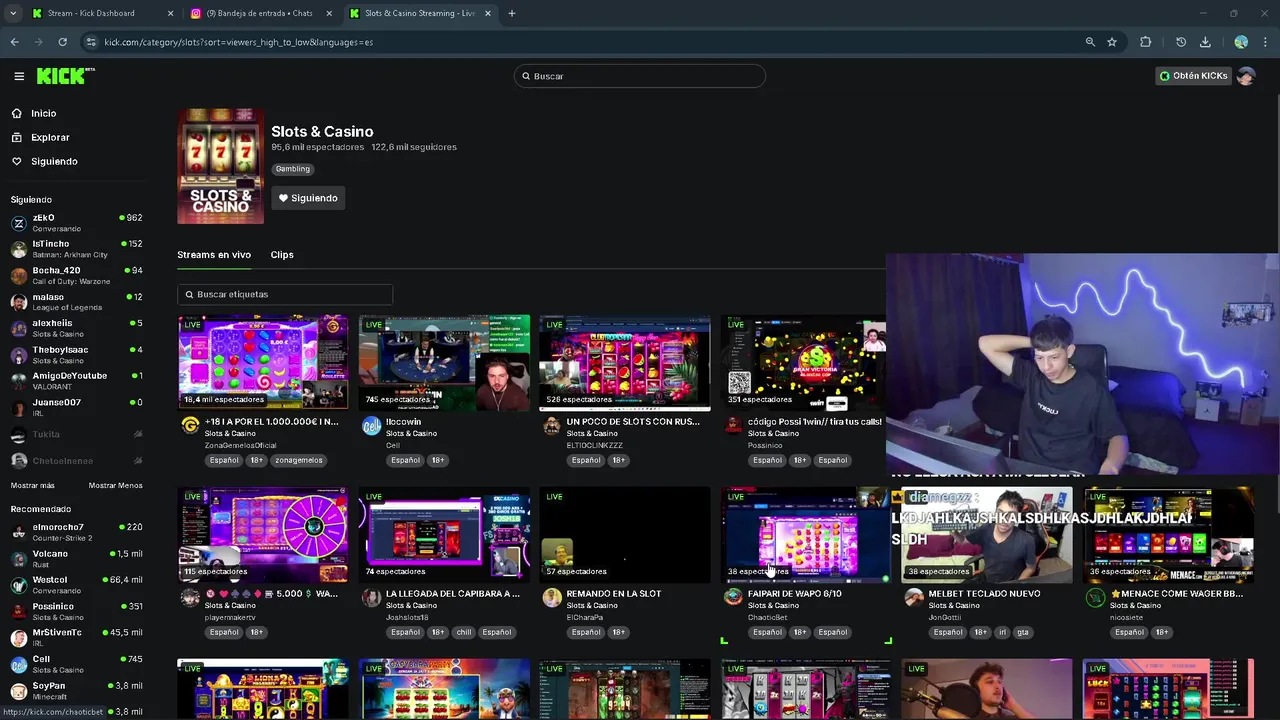Open browser extensions puzzle icon
The height and width of the screenshot is (720, 1280).
coord(1146,42)
